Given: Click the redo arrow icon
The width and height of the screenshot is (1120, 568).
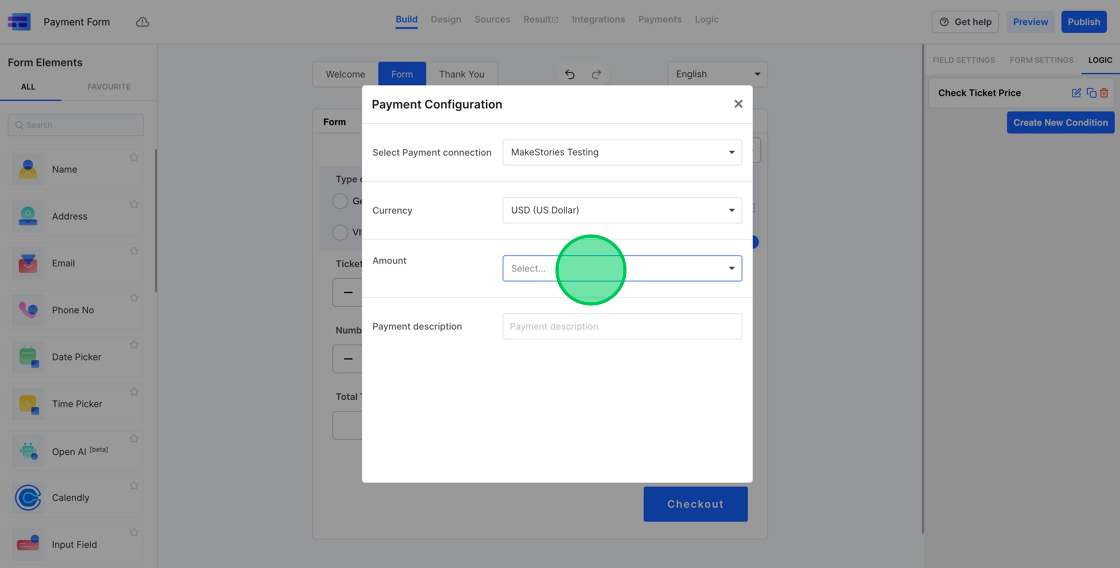Looking at the screenshot, I should click(x=597, y=74).
